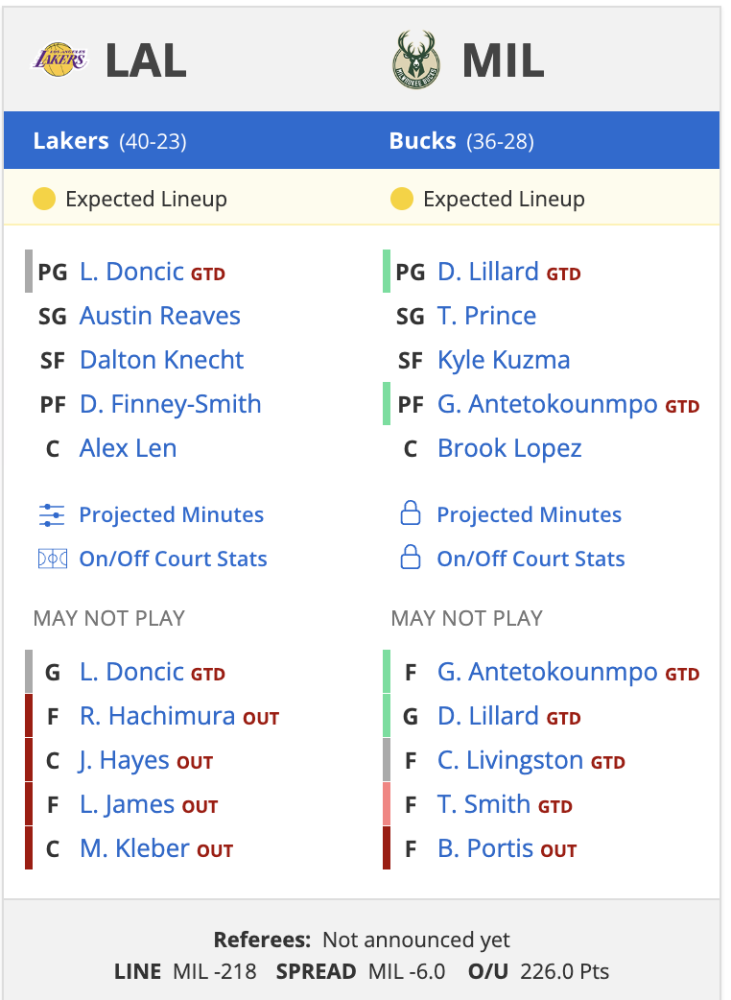Screen dimensions: 731x1000
Task: Click the Lakers On/Off Court Stats court icon
Action: (52, 559)
